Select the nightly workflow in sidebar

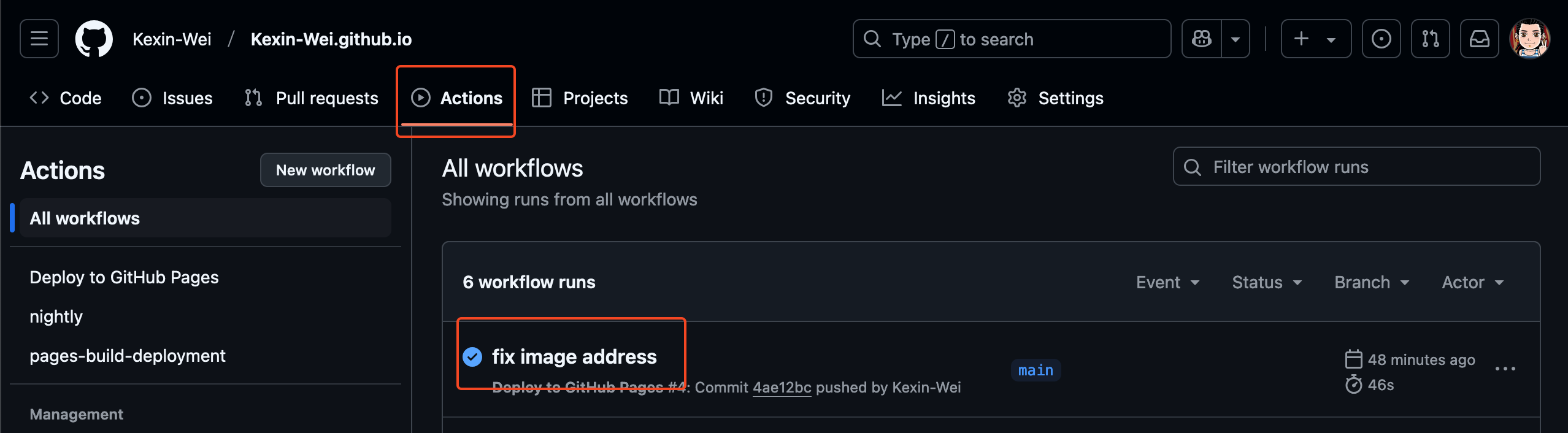click(56, 316)
